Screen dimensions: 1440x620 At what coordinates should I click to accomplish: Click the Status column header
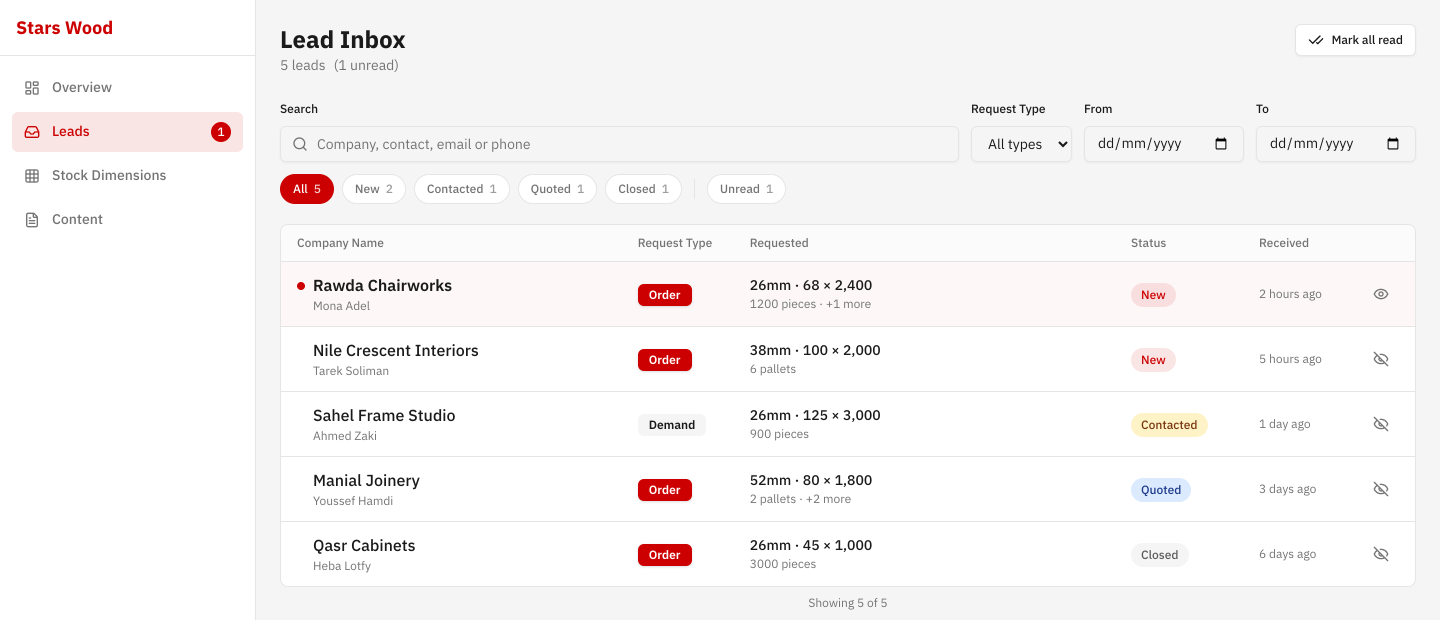[1148, 243]
